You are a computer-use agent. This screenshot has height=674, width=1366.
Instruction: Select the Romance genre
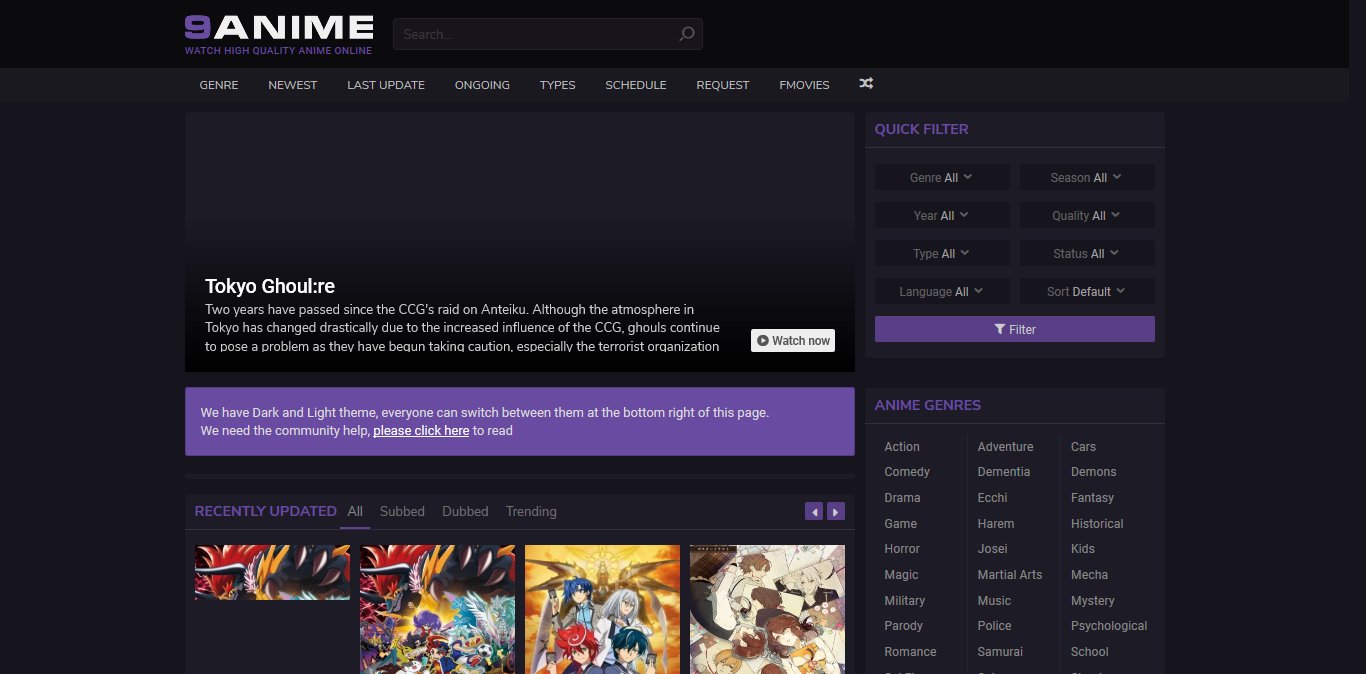910,652
